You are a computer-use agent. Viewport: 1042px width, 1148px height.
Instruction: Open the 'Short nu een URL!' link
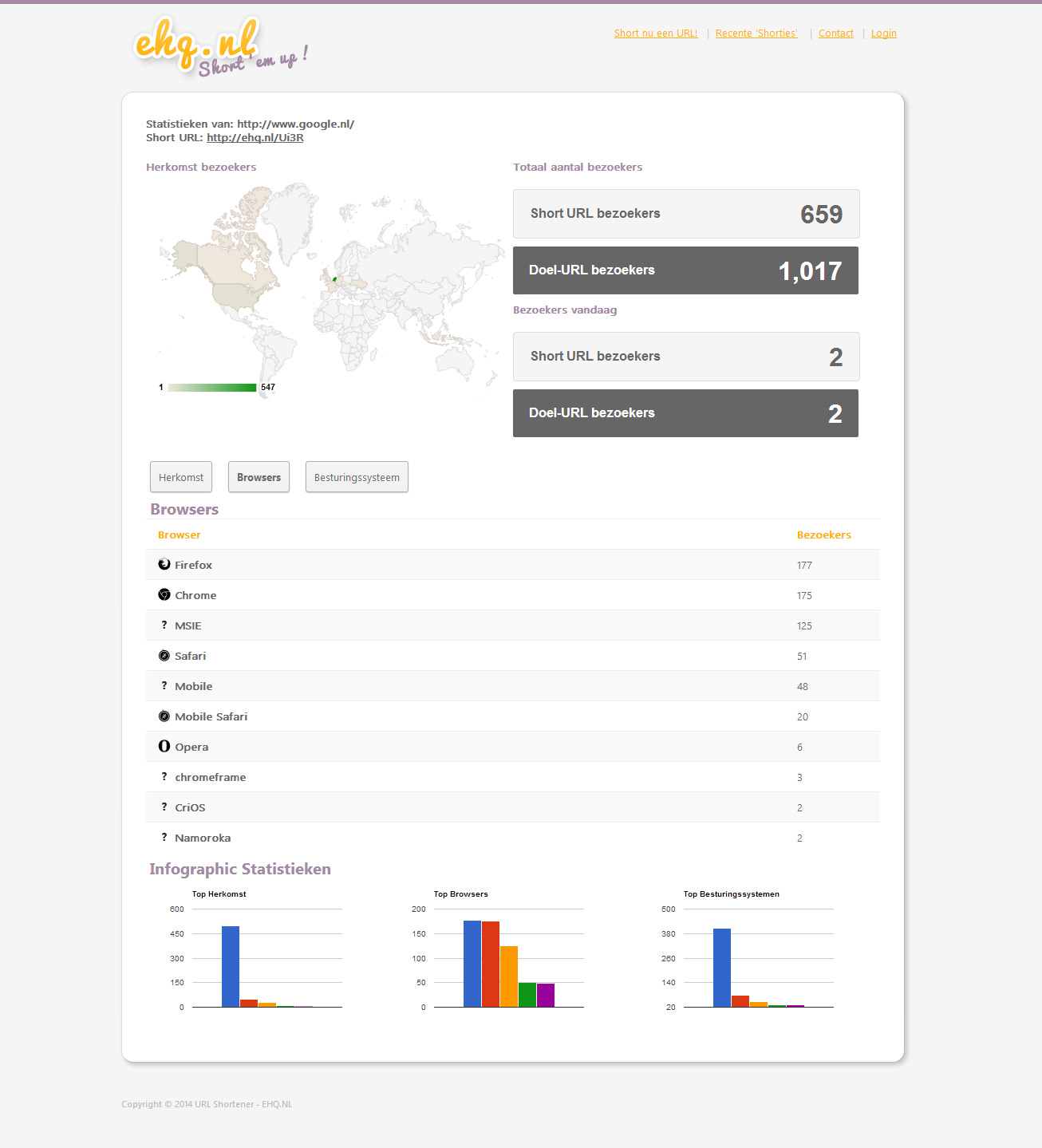(x=656, y=34)
